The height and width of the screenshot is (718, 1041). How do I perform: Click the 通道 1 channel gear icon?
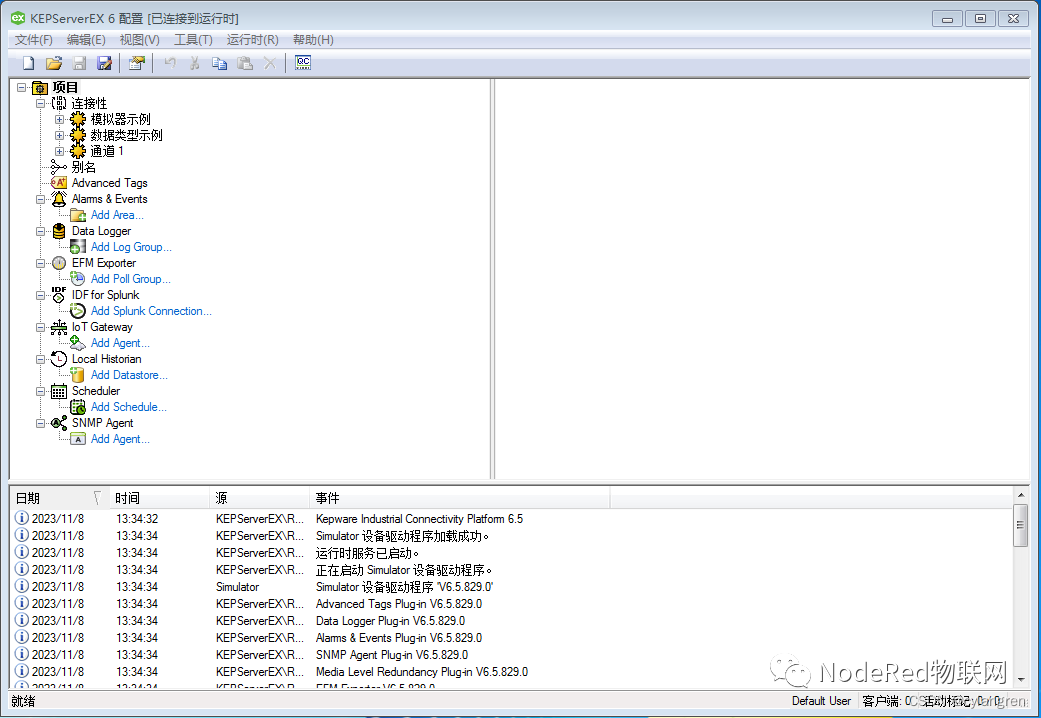pos(78,151)
